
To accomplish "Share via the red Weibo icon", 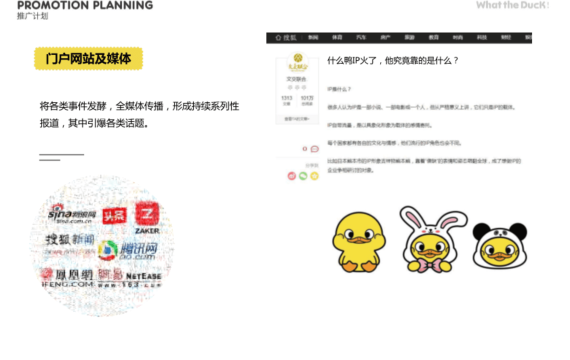I will [292, 176].
